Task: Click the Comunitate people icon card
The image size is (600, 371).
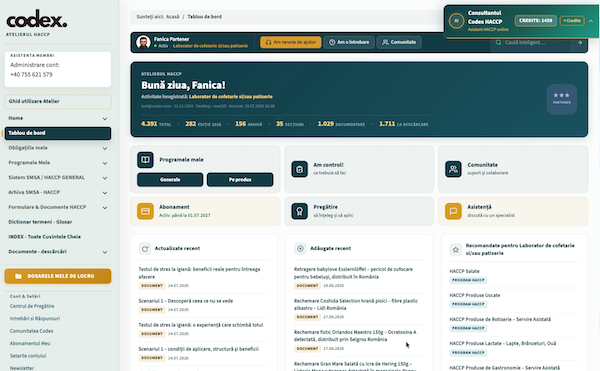Action: click(x=453, y=169)
